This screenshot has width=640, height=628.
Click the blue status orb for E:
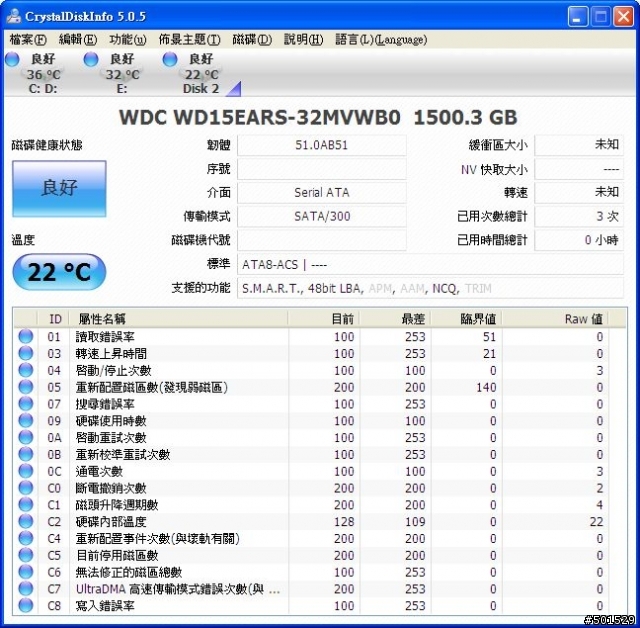[91, 59]
